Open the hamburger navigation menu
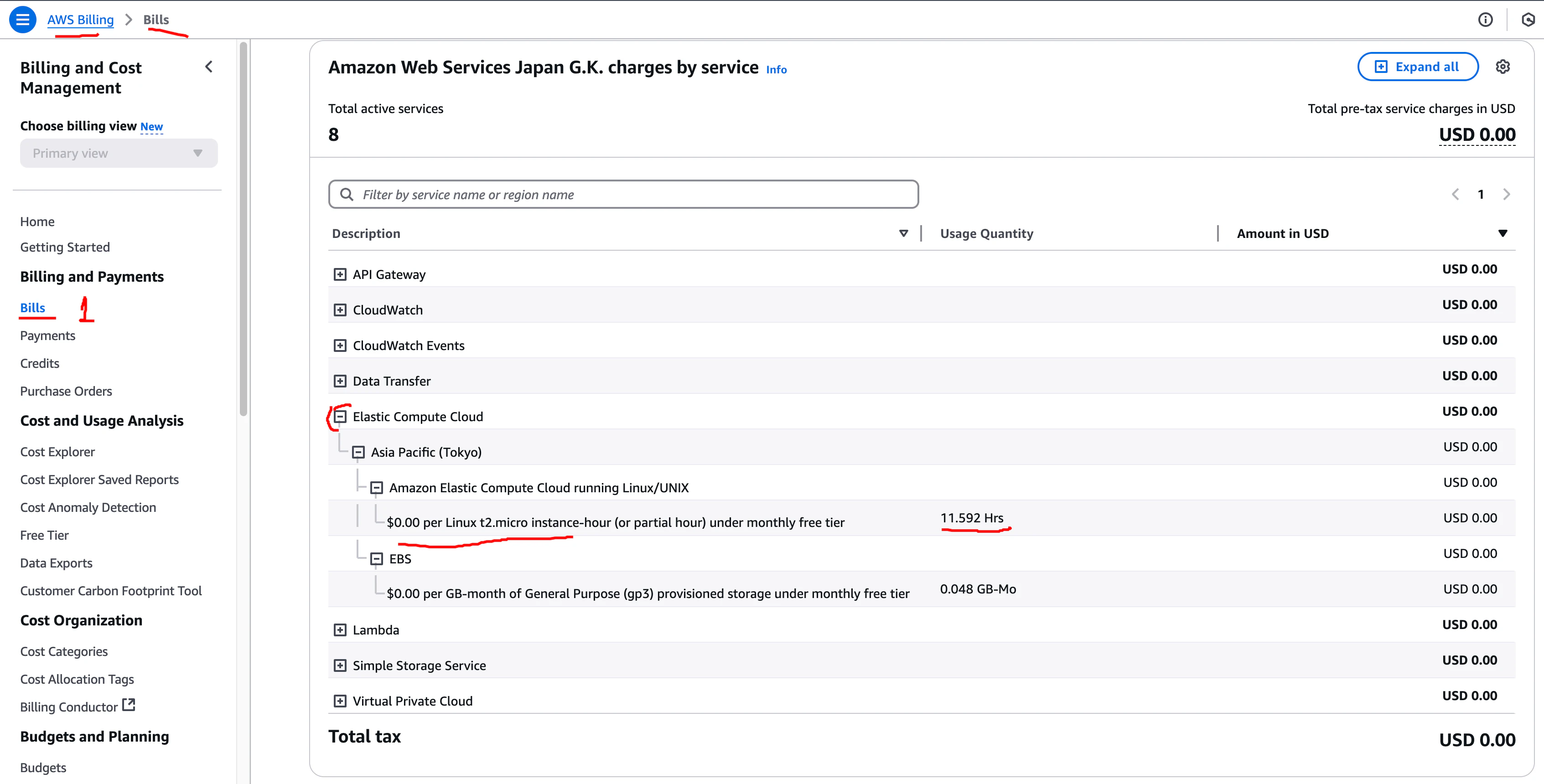 [22, 20]
